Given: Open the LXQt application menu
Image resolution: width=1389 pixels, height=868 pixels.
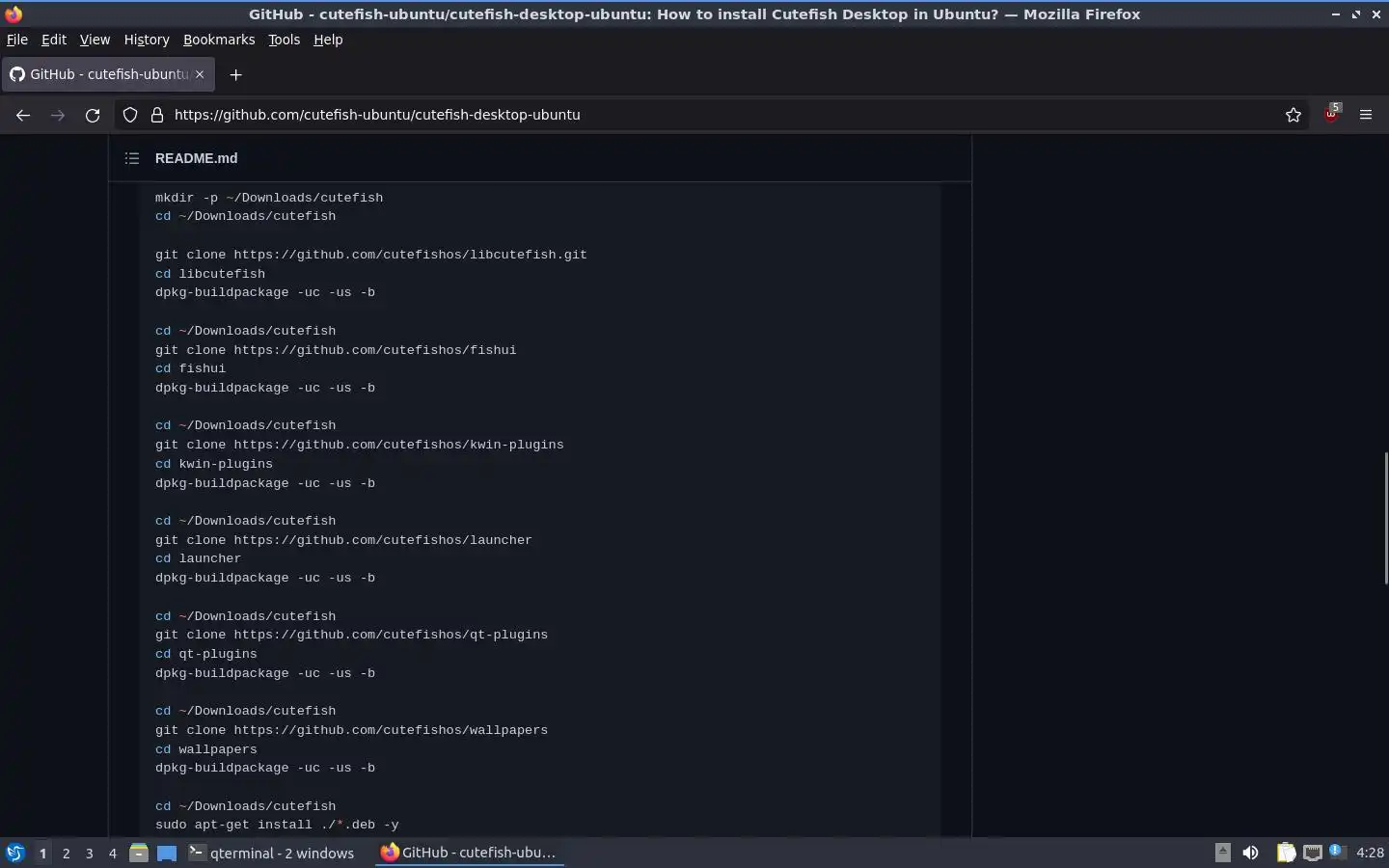Looking at the screenshot, I should (x=15, y=853).
